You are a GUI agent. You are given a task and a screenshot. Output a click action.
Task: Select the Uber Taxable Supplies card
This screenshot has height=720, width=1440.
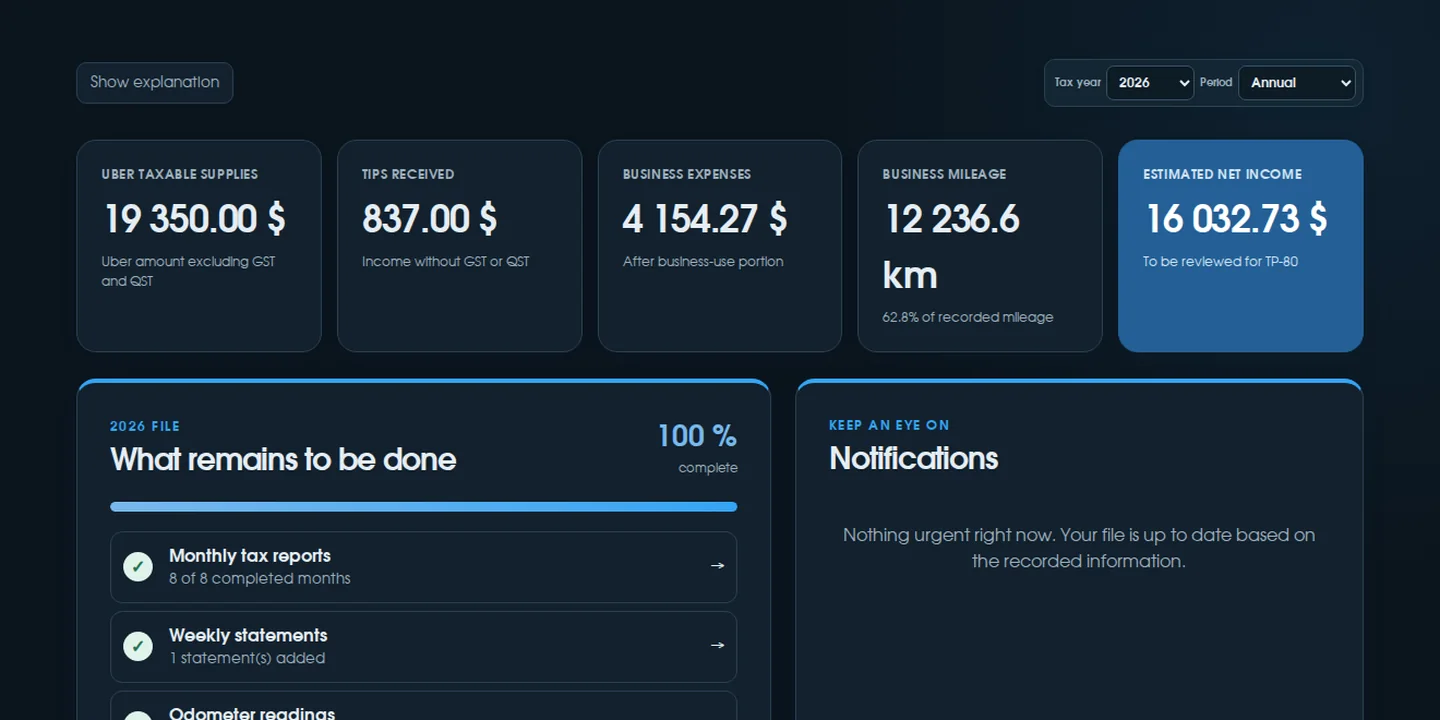coord(199,246)
